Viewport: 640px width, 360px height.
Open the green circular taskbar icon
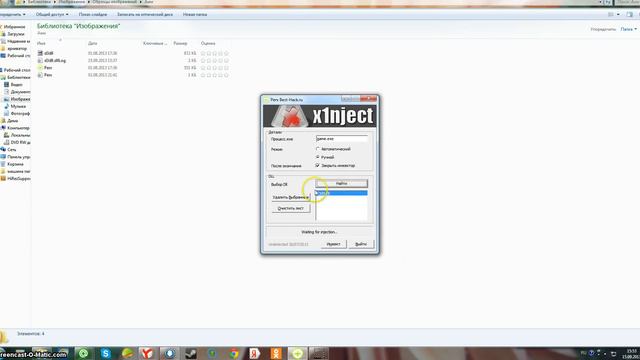(84, 353)
